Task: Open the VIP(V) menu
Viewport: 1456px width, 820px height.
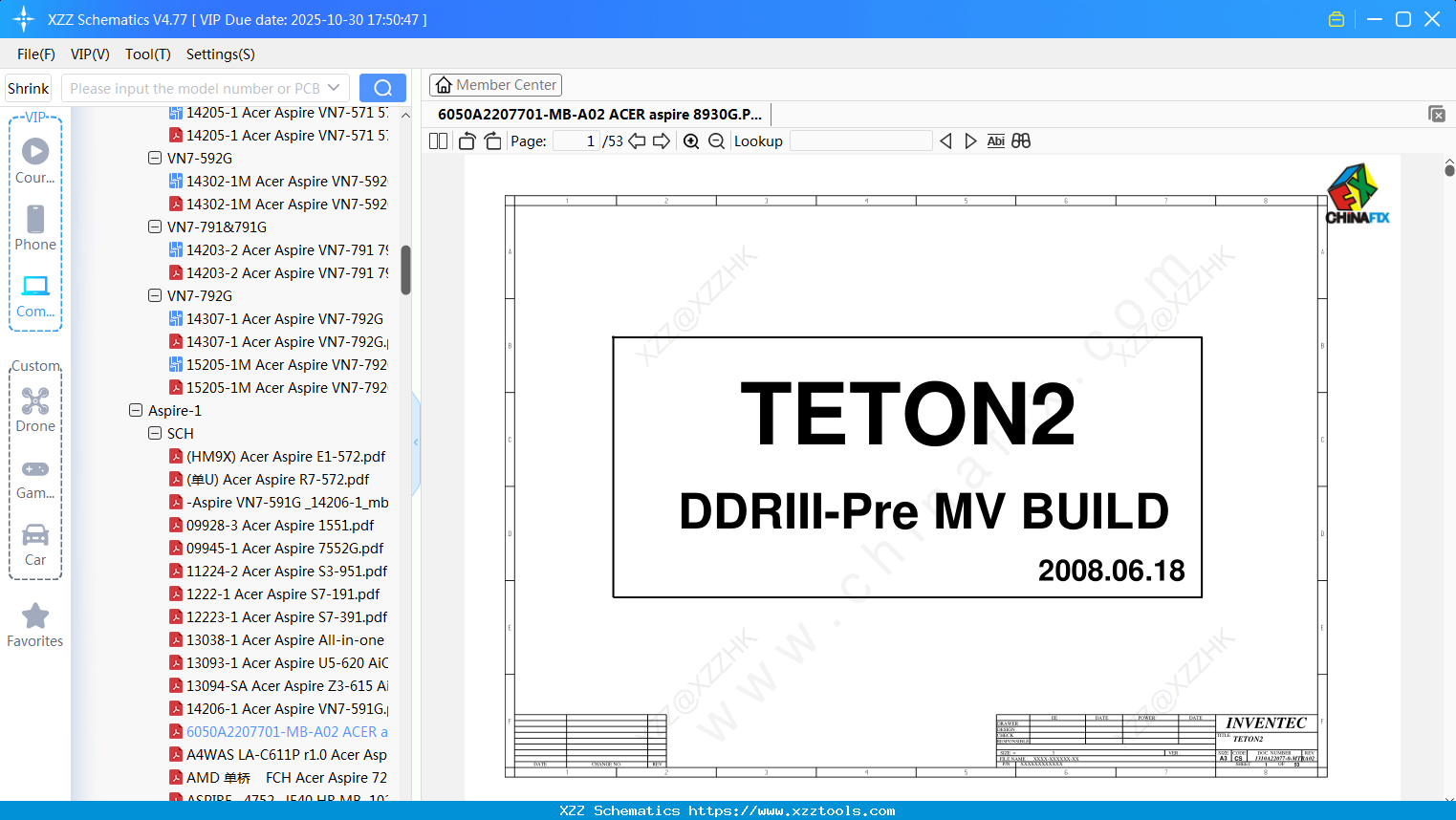Action: pos(90,54)
